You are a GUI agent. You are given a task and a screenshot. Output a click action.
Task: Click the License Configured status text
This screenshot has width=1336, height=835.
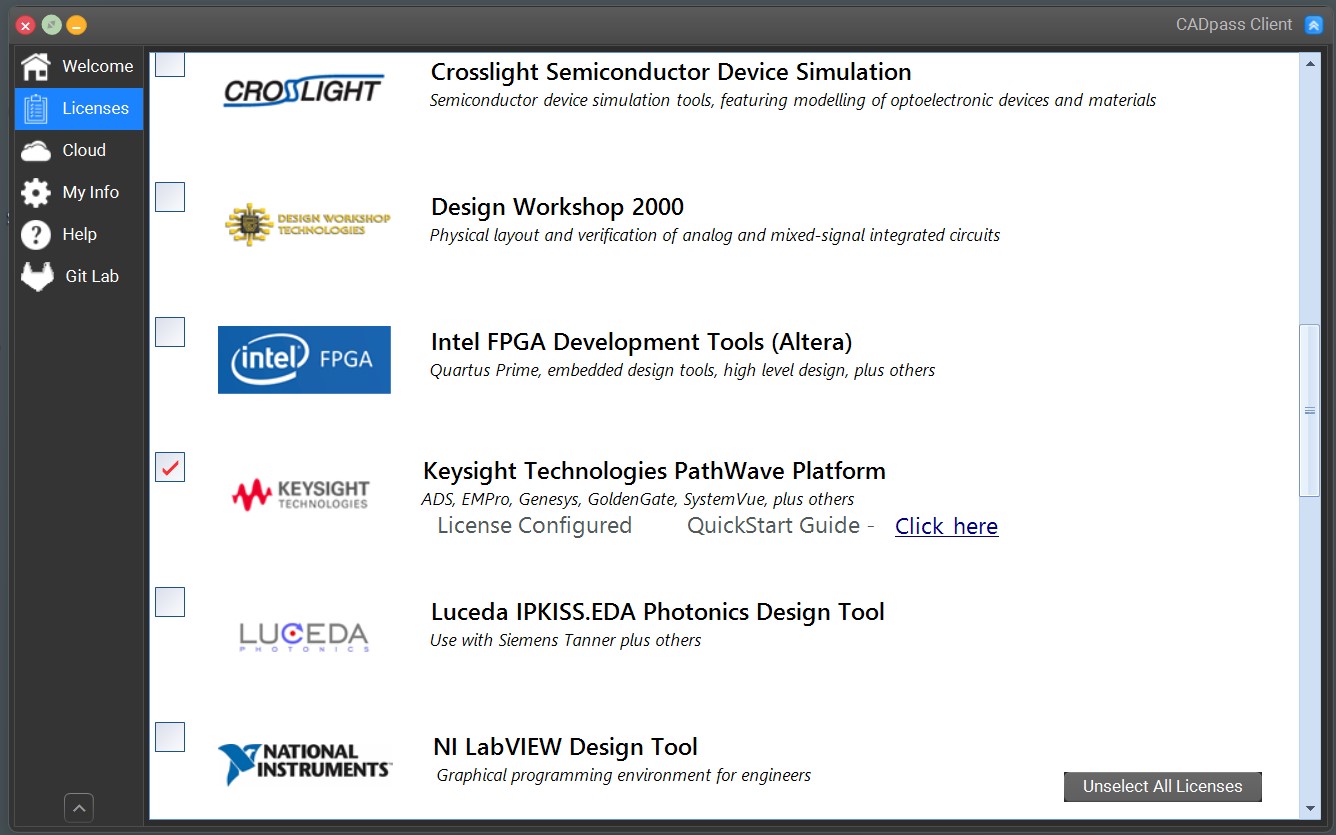(534, 526)
